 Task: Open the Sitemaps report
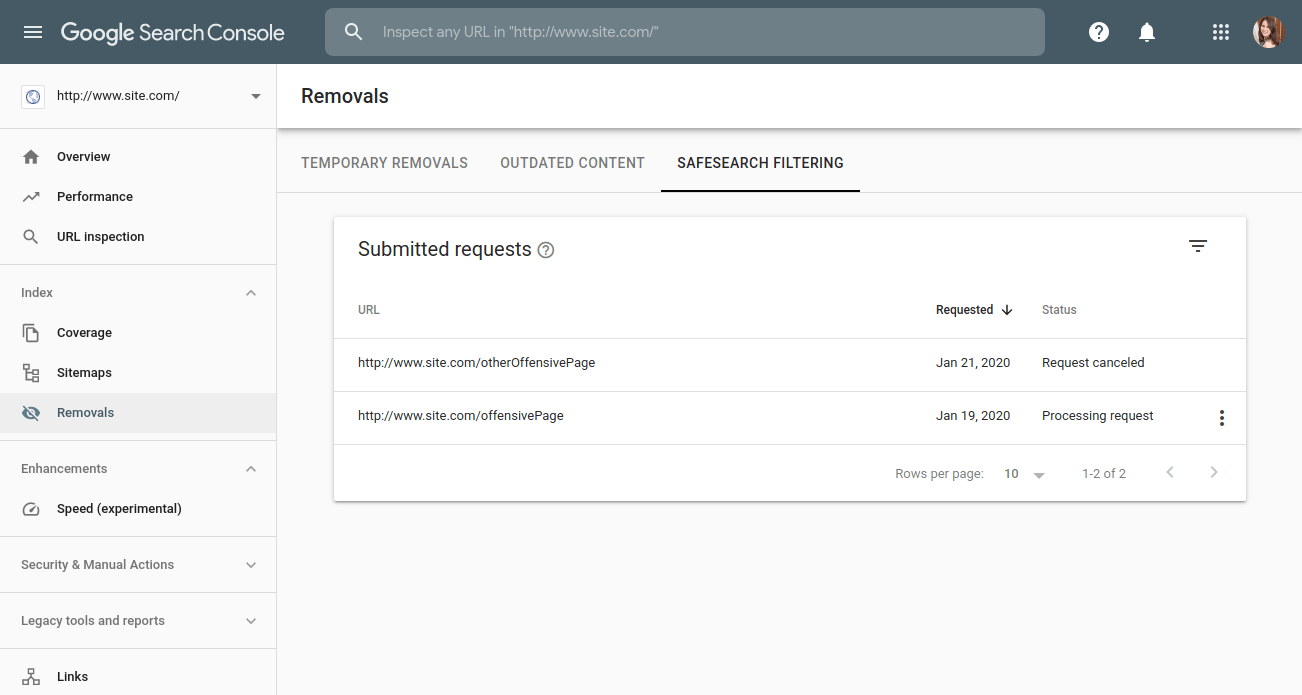coord(84,372)
